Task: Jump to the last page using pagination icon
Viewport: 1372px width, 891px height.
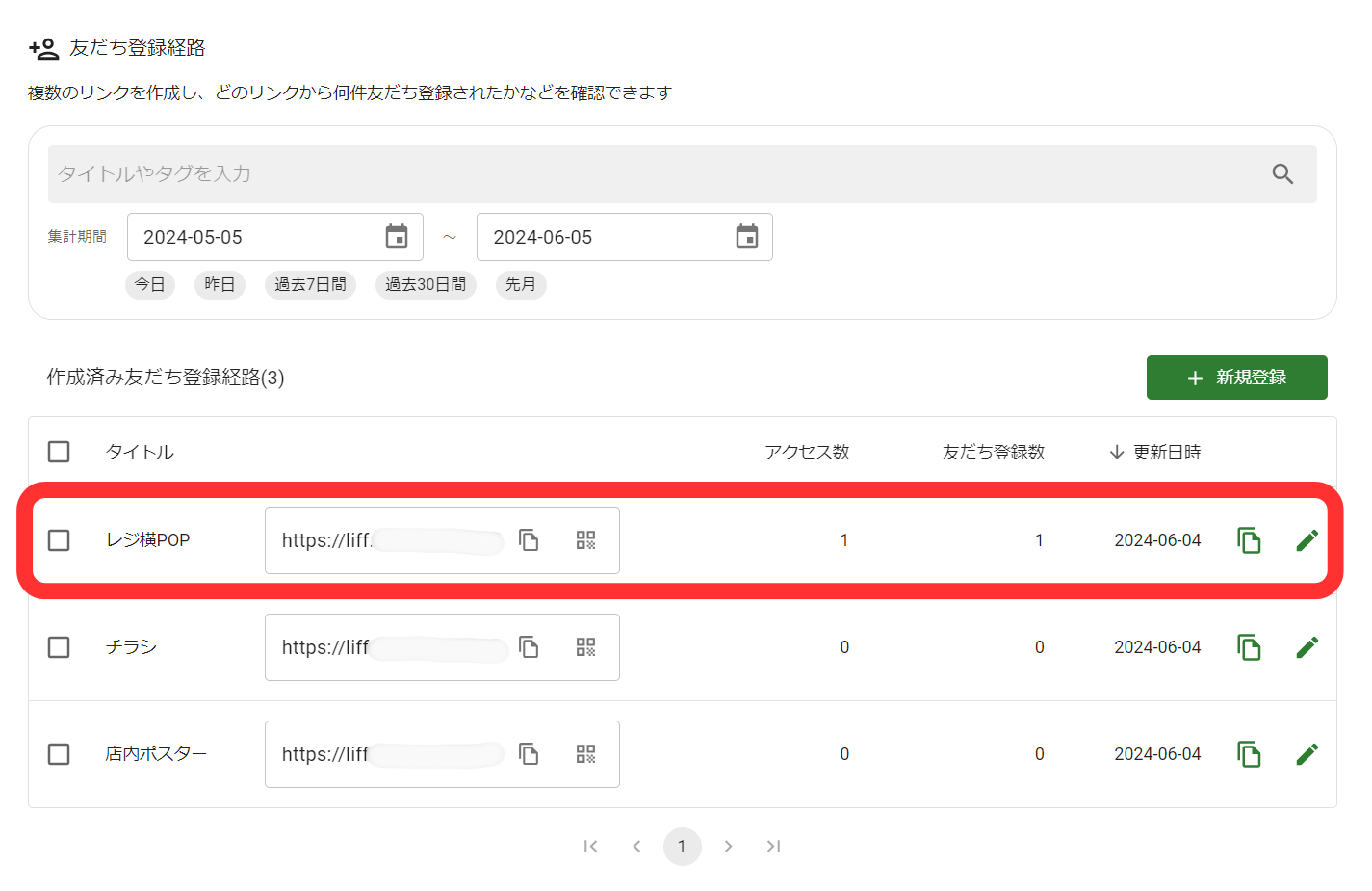Action: tap(773, 846)
